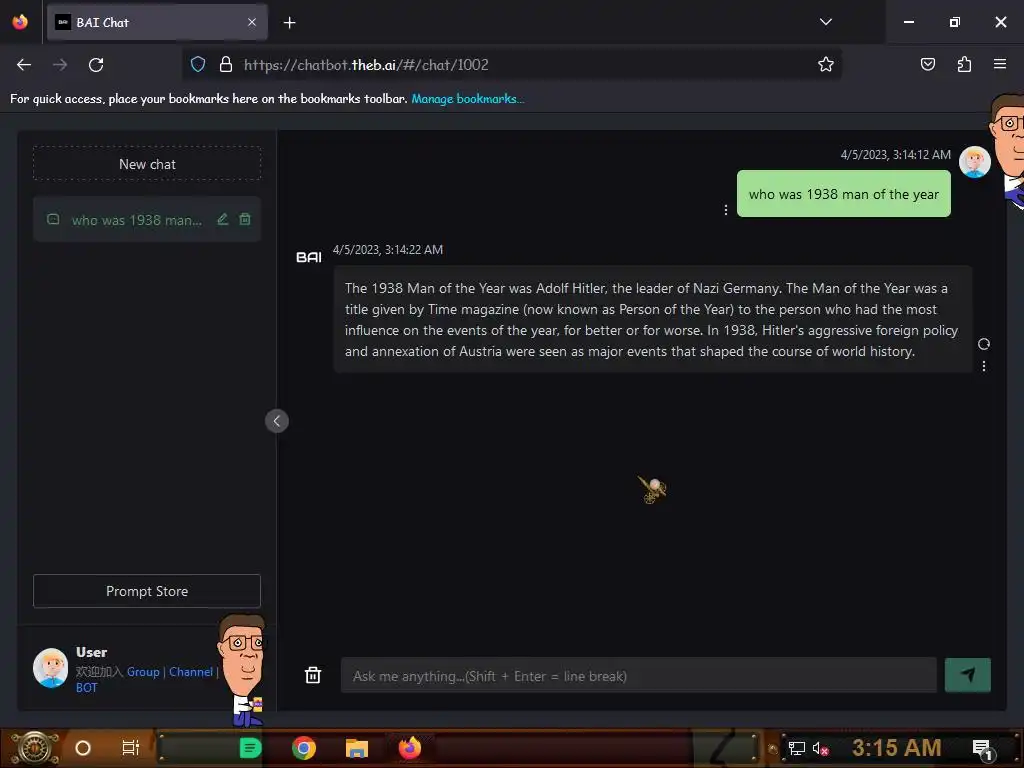Click the User name label in the sidebar
Screen dimensions: 1024x768
tap(91, 652)
